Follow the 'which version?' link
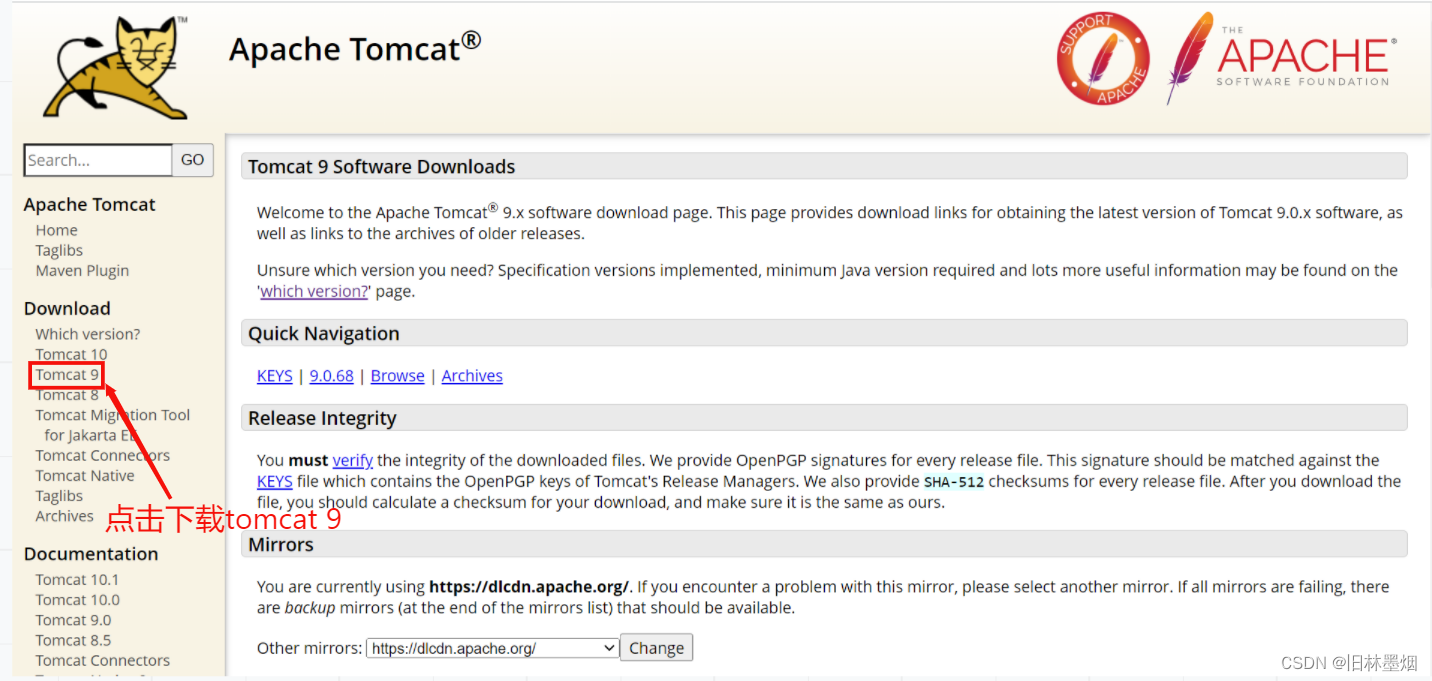 tap(314, 291)
